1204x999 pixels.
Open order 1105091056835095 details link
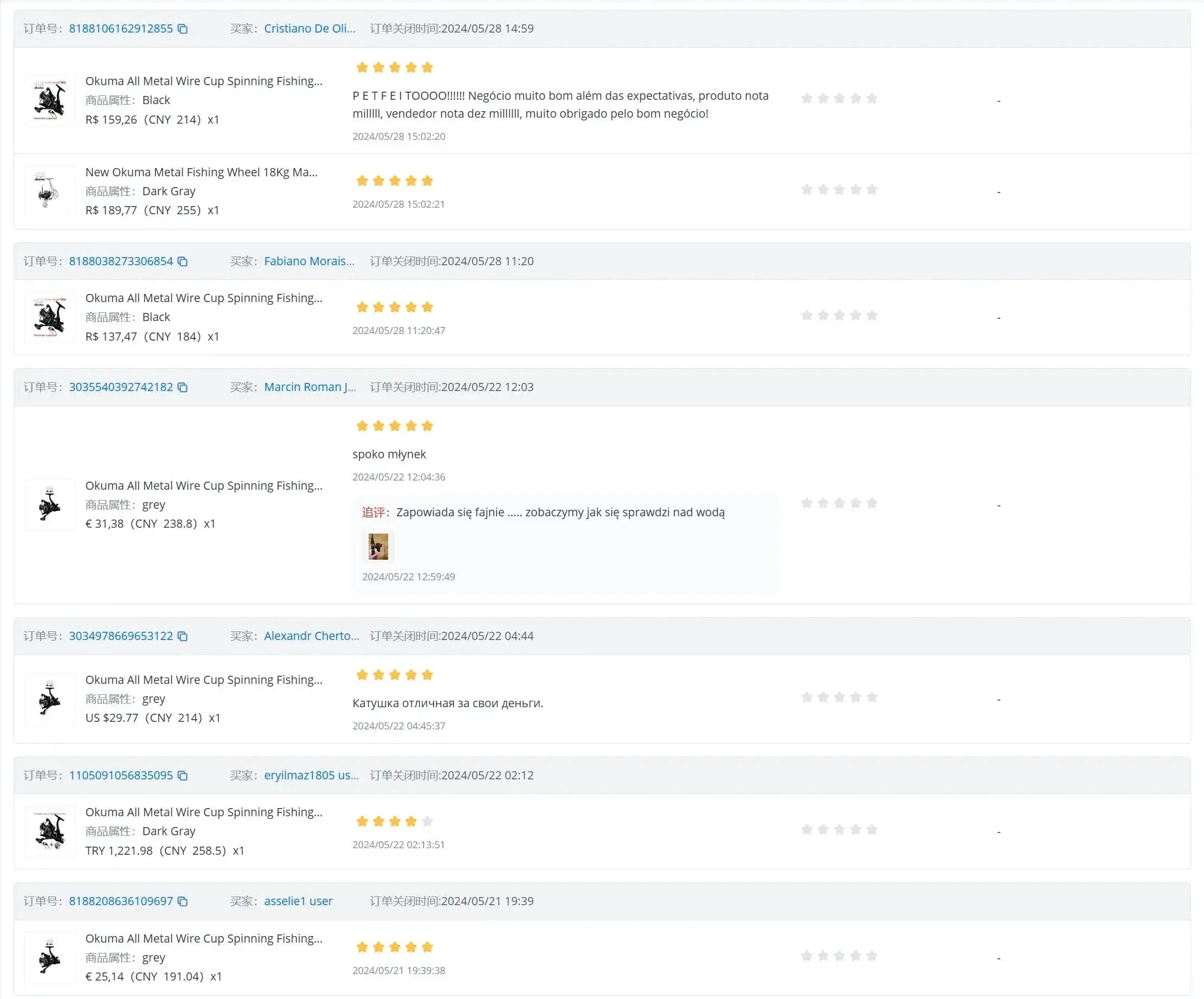120,776
